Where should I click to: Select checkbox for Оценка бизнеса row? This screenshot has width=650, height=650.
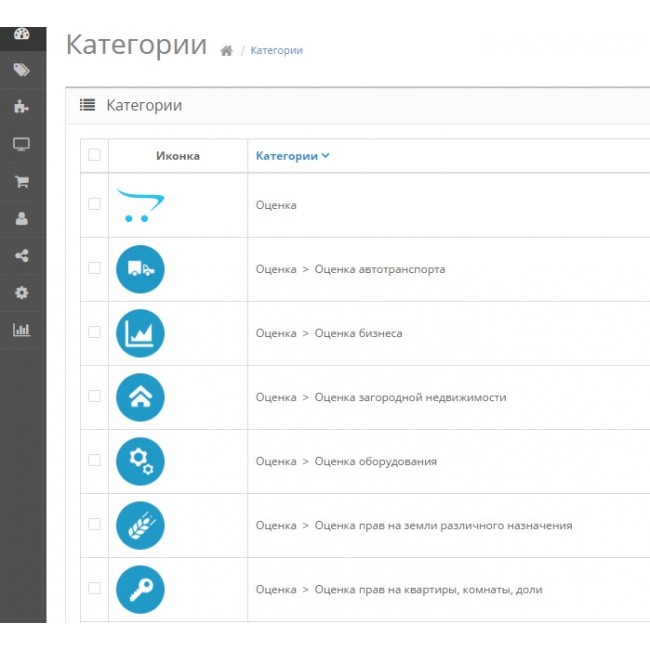[94, 332]
